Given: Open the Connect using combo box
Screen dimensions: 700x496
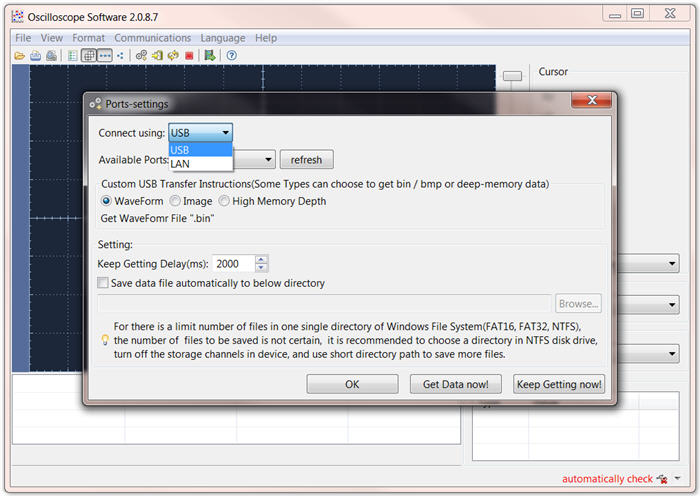Looking at the screenshot, I should click(x=200, y=133).
